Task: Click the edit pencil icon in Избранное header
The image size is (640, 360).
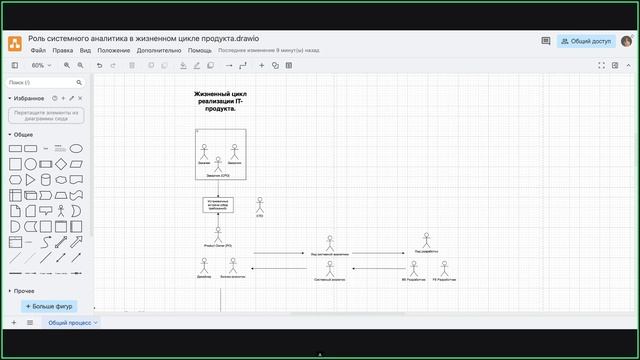Action: (x=71, y=98)
